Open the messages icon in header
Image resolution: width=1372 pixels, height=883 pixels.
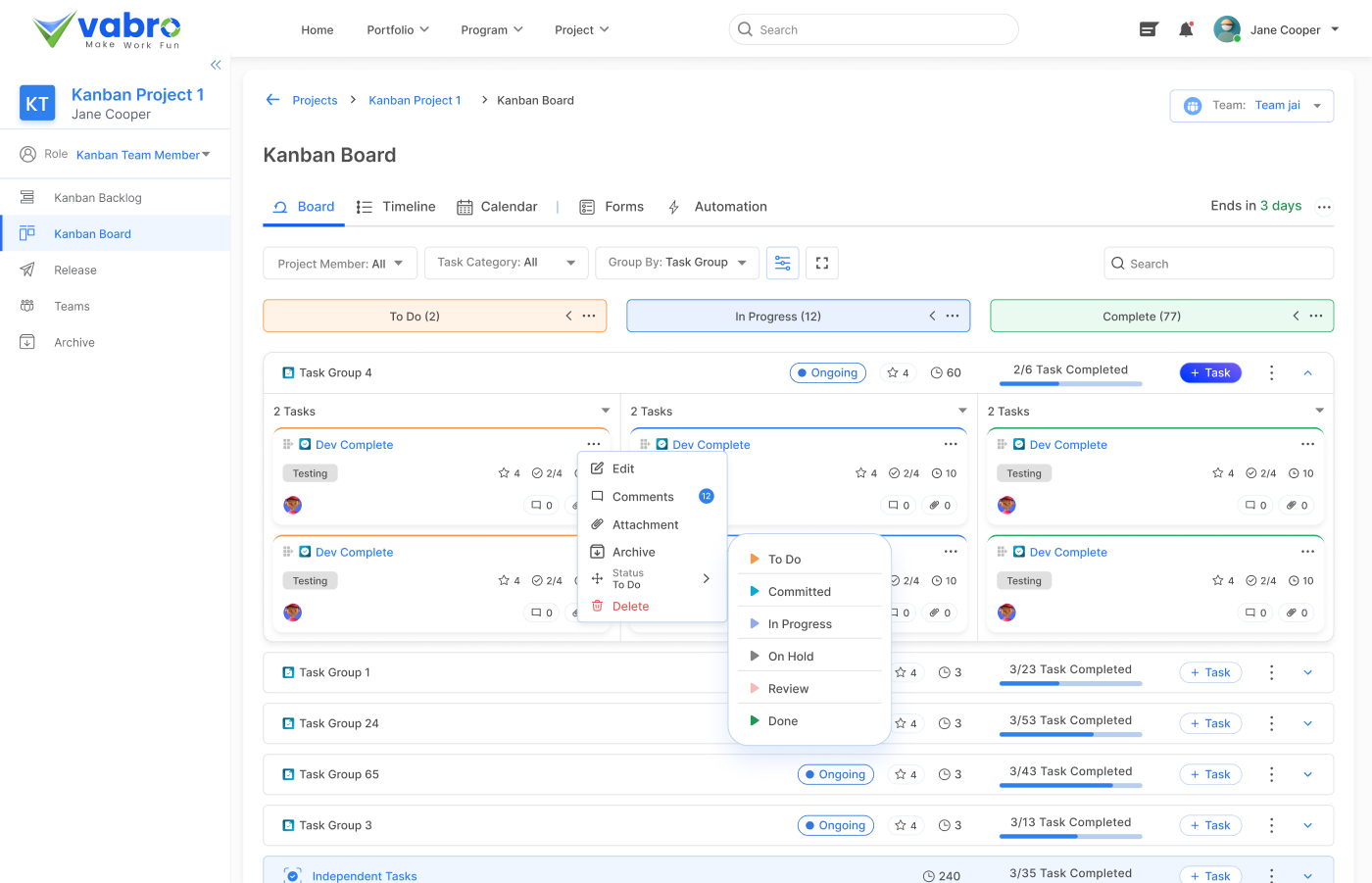coord(1149,29)
